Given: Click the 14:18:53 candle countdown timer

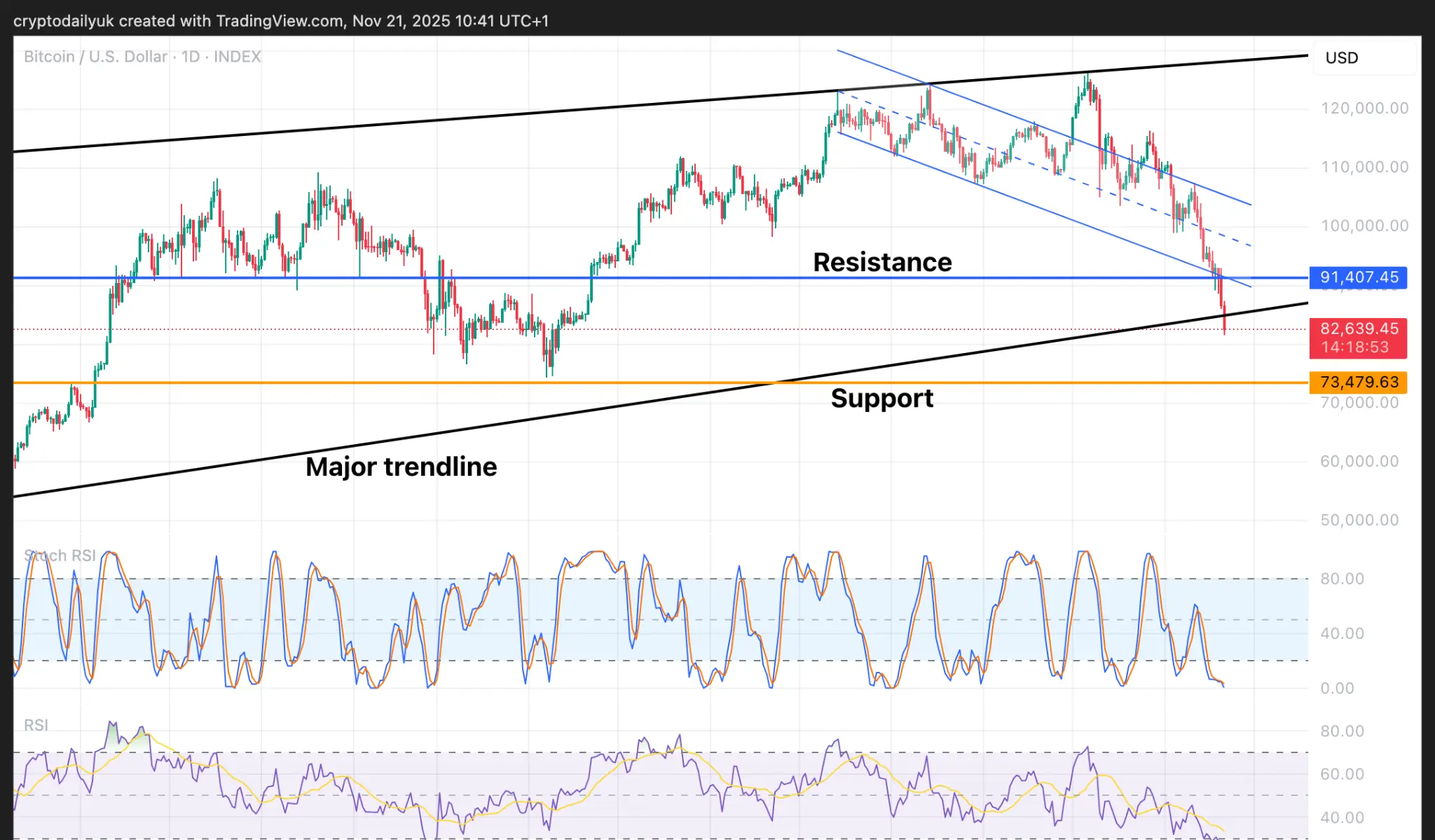Looking at the screenshot, I should point(1354,347).
